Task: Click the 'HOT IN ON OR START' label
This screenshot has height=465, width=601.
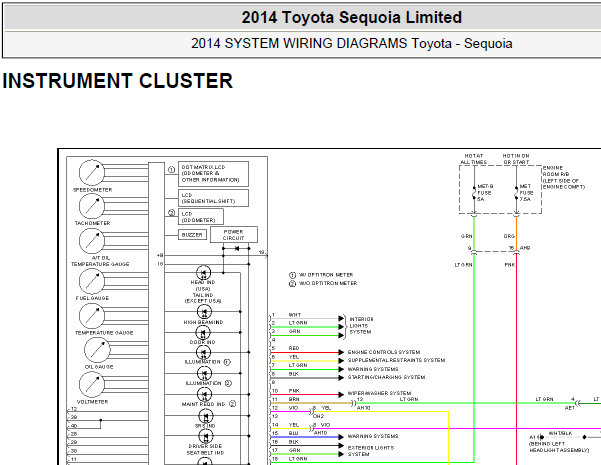Action: click(x=516, y=159)
